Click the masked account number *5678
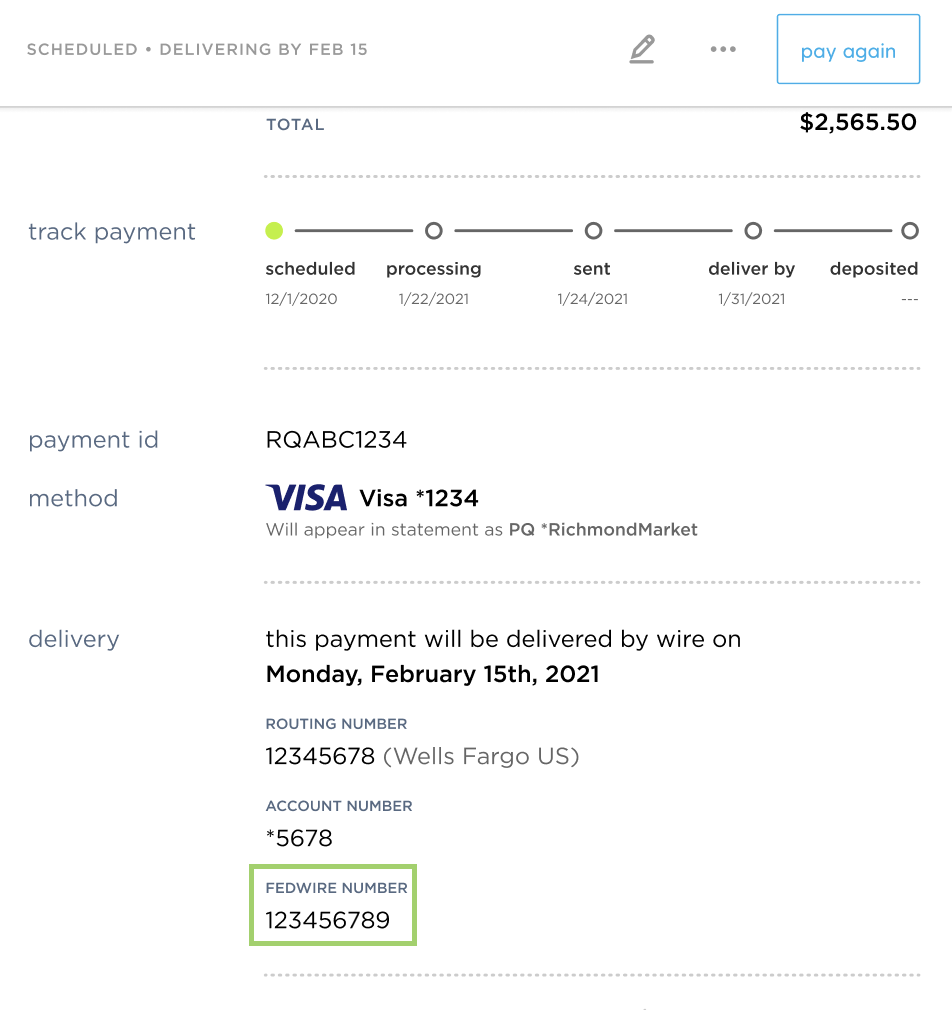Image resolution: width=952 pixels, height=1010 pixels. tap(299, 838)
